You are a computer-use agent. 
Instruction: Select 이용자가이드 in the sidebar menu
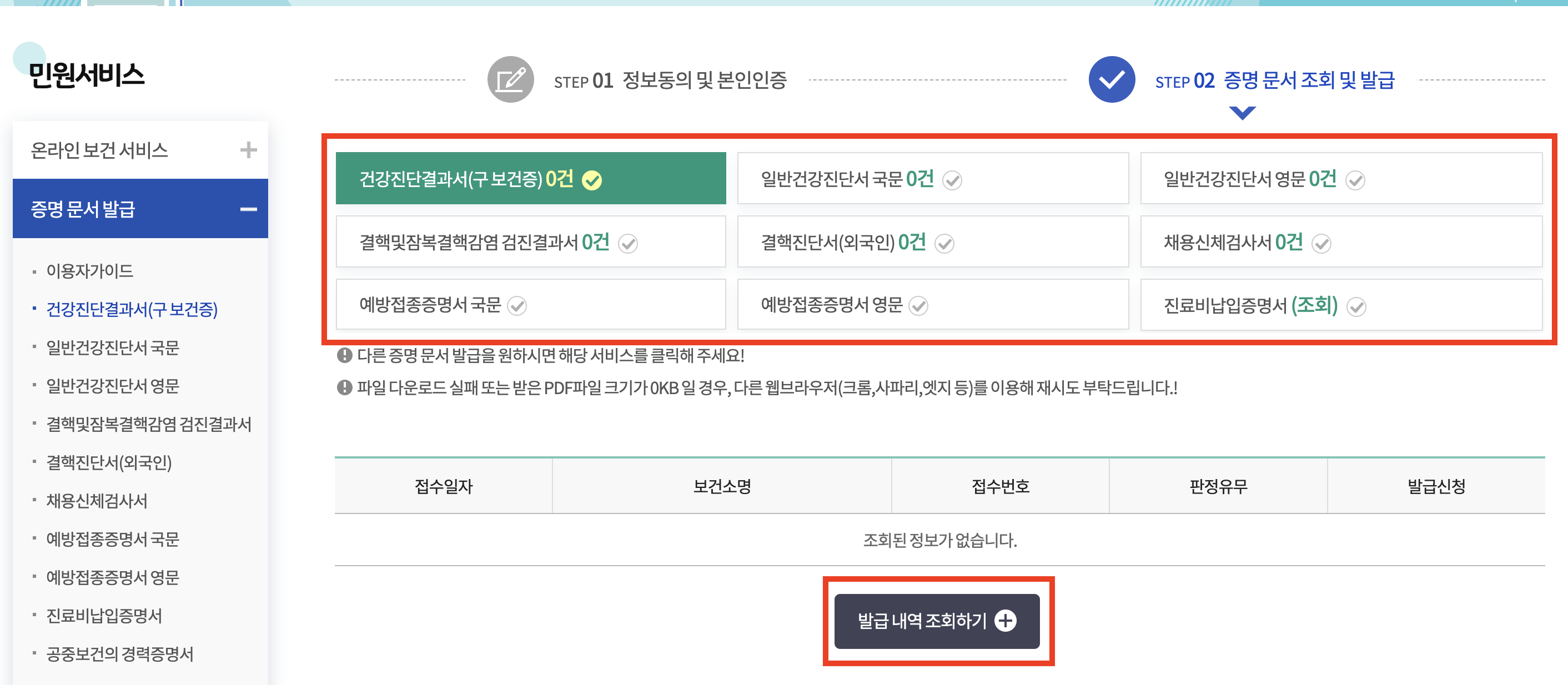90,271
